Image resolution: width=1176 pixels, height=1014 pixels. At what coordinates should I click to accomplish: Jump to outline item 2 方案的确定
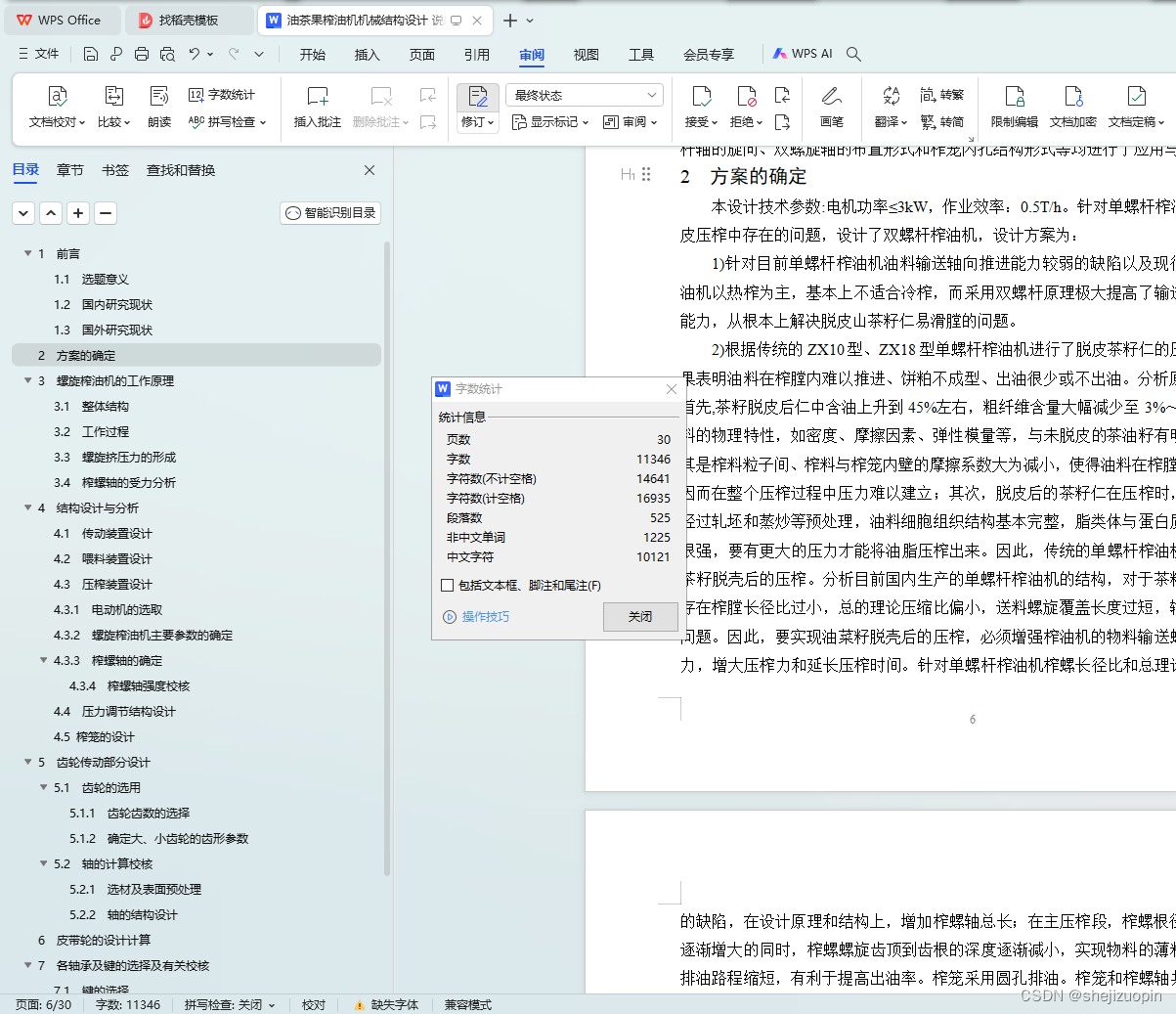pyautogui.click(x=196, y=355)
